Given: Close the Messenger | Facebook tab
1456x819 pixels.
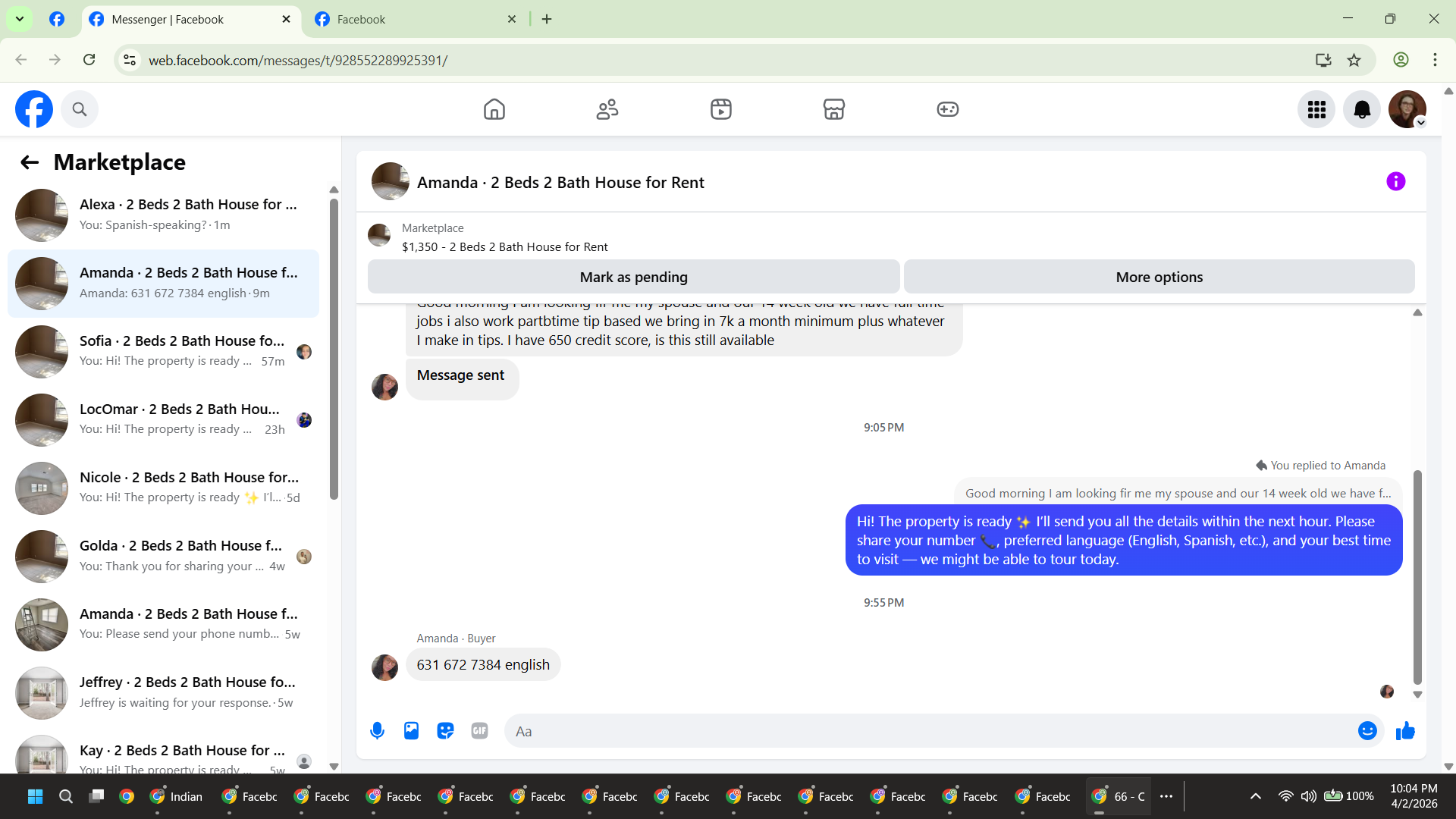Looking at the screenshot, I should pyautogui.click(x=286, y=20).
